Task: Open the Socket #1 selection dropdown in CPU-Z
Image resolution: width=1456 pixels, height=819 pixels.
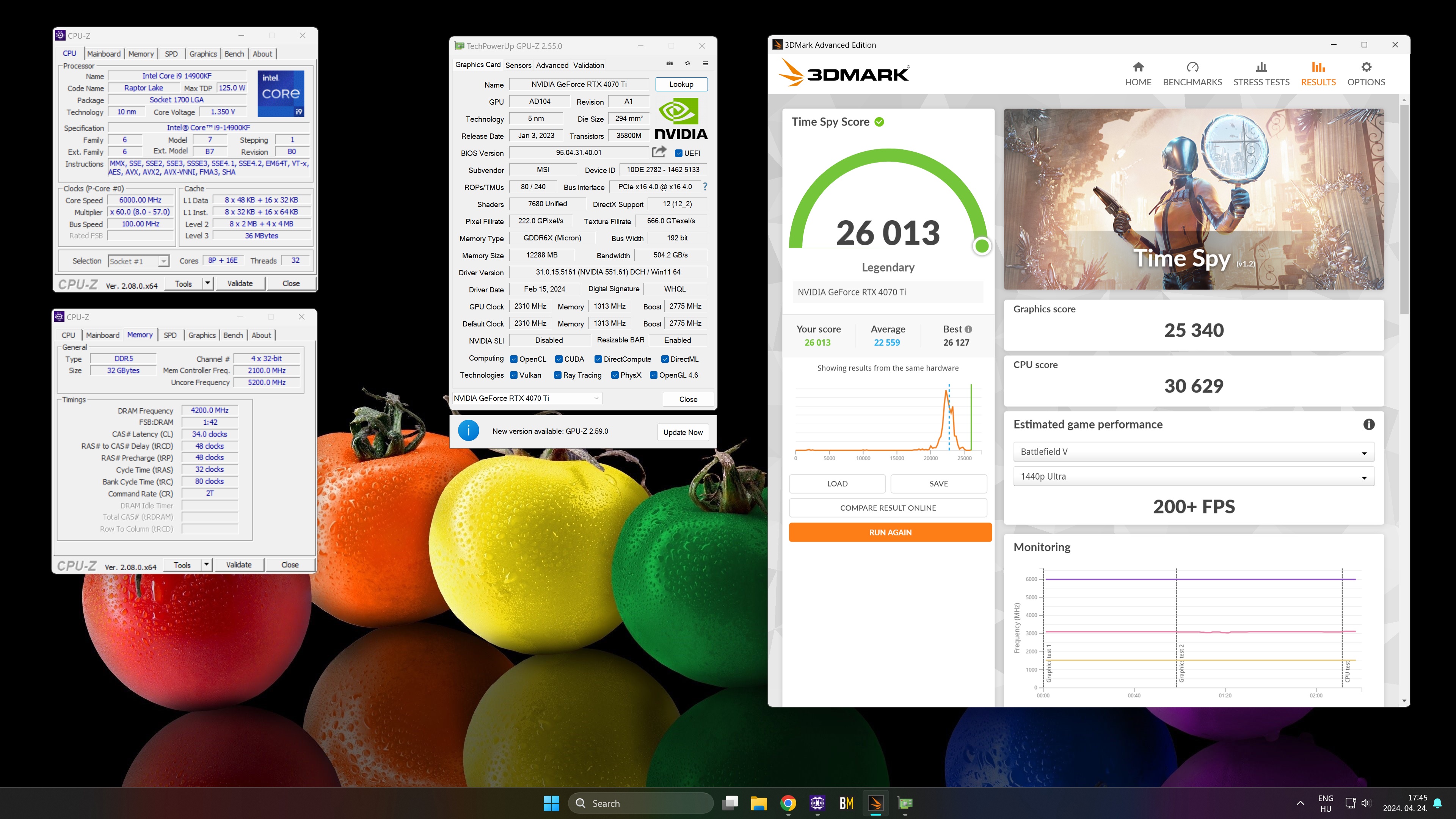Action: pos(138,260)
